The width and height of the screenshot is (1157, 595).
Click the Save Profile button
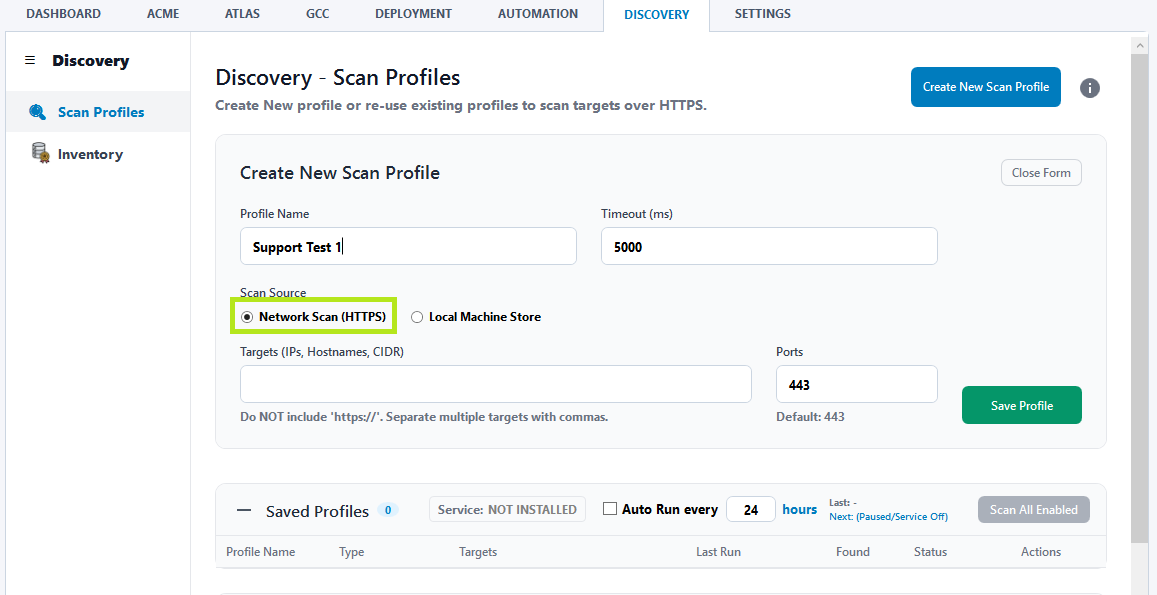(1021, 405)
